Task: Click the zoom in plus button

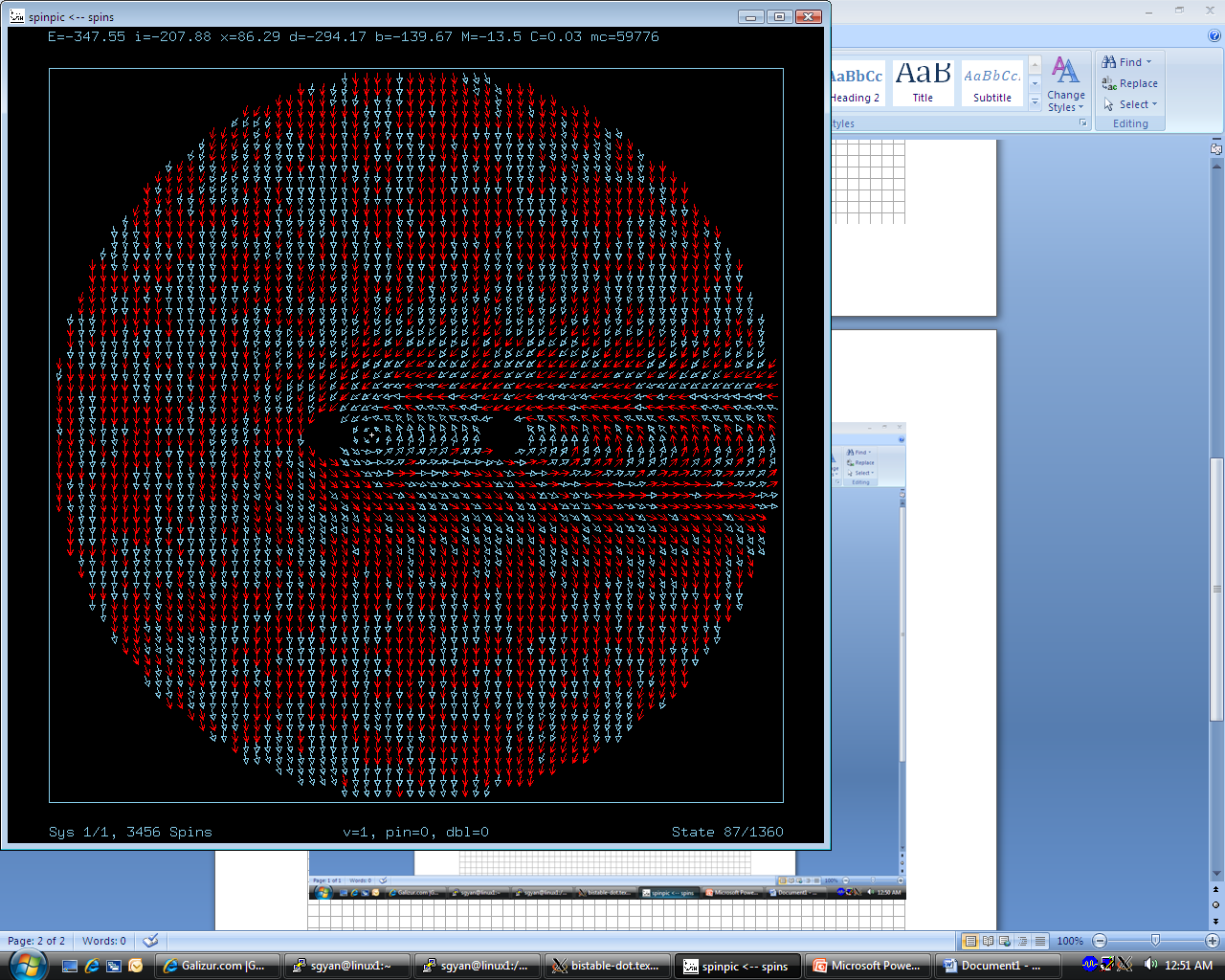Action: pyautogui.click(x=1212, y=941)
